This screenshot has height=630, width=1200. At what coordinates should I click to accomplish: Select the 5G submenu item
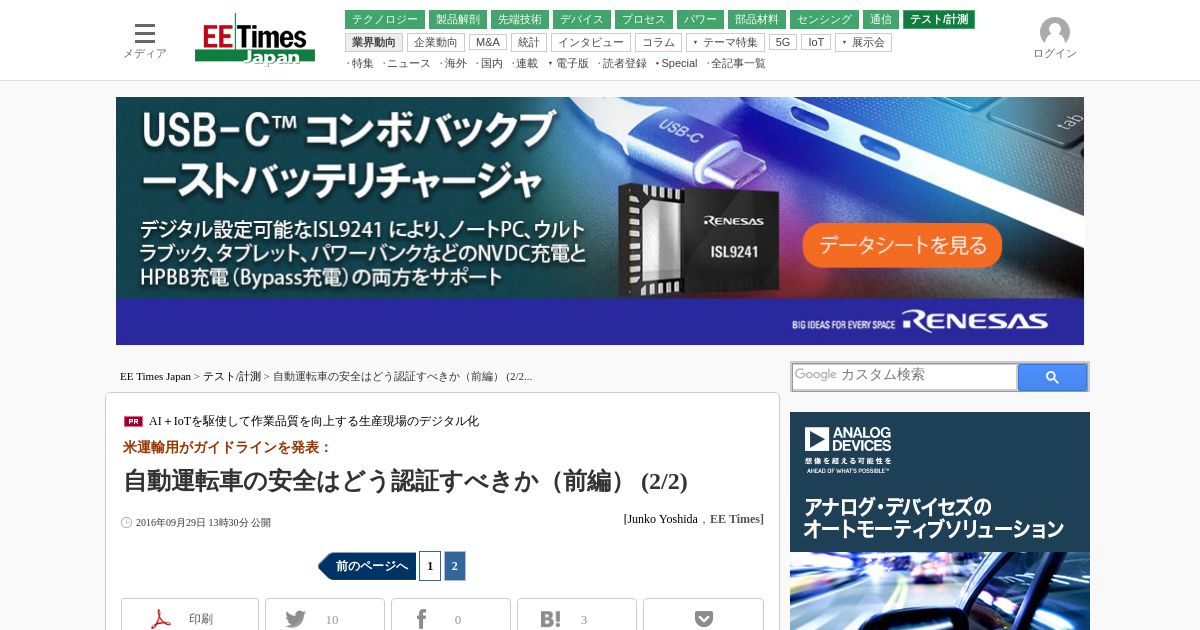pos(783,42)
